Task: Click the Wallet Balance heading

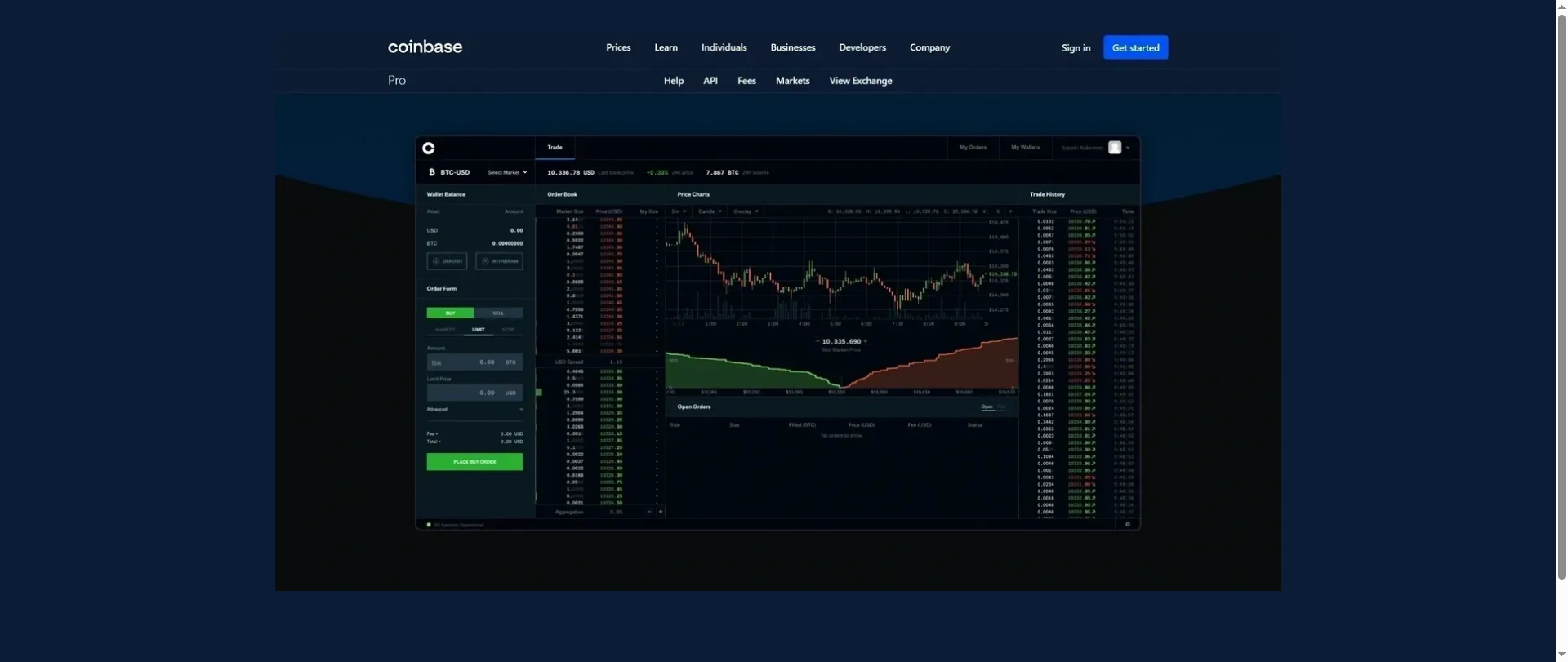Action: [x=446, y=194]
